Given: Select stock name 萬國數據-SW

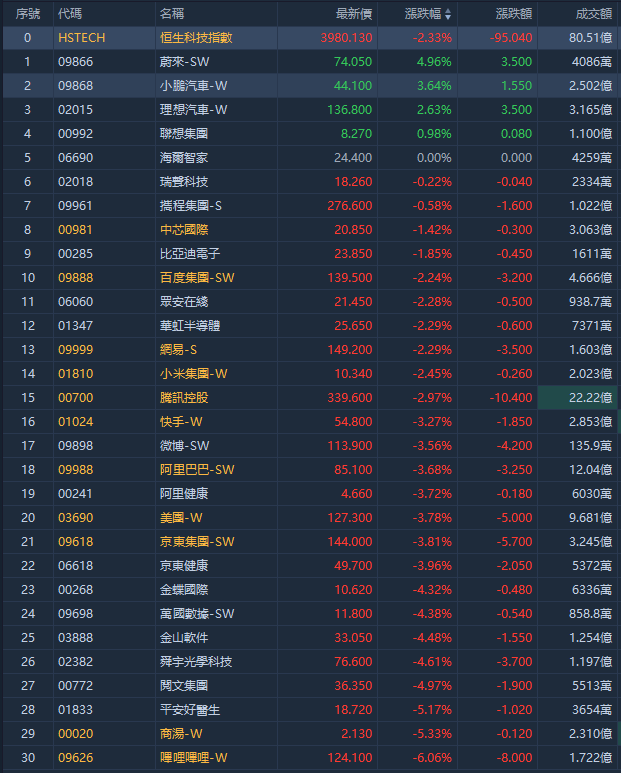Looking at the screenshot, I should tap(197, 614).
